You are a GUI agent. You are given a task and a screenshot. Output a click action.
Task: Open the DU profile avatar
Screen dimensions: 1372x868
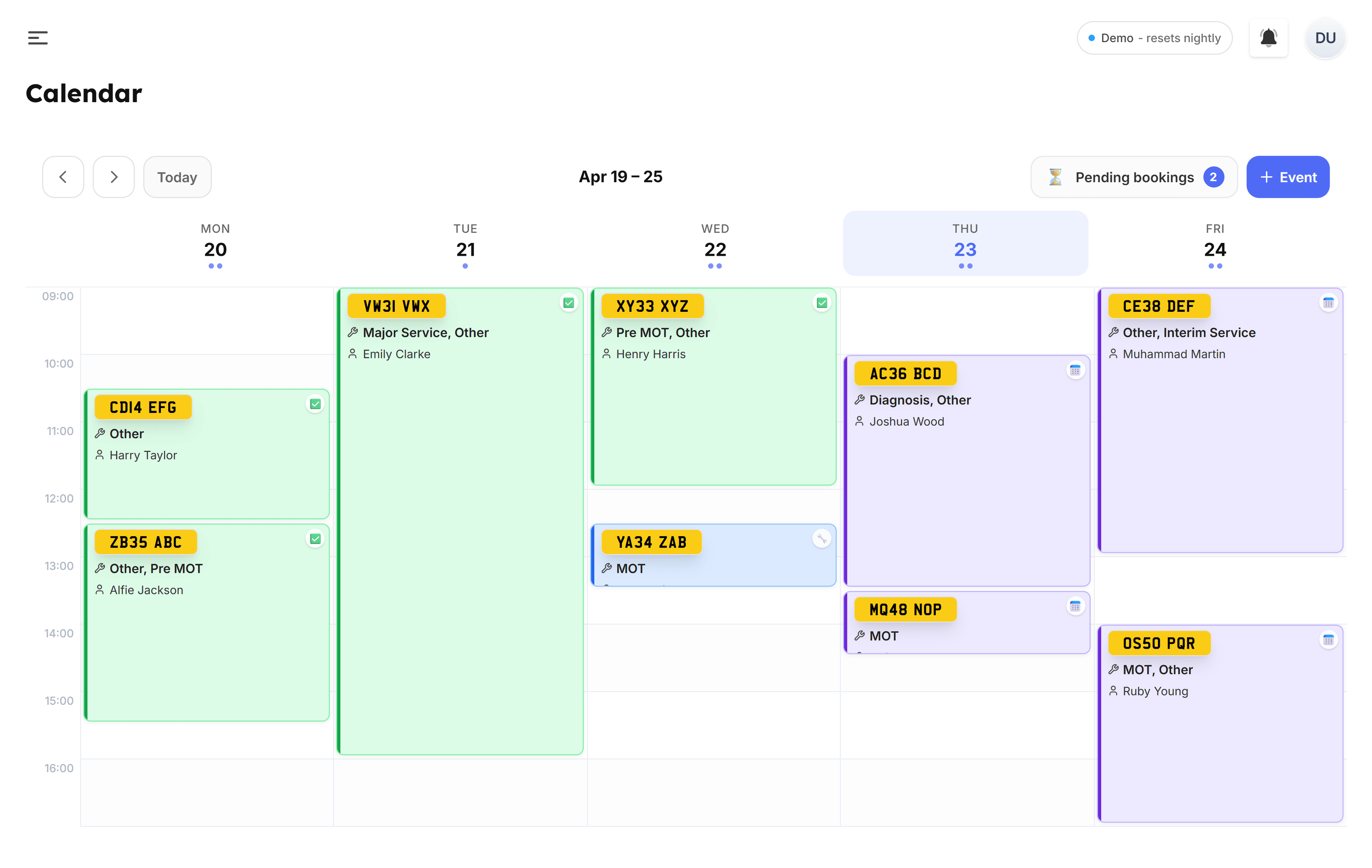[1325, 38]
